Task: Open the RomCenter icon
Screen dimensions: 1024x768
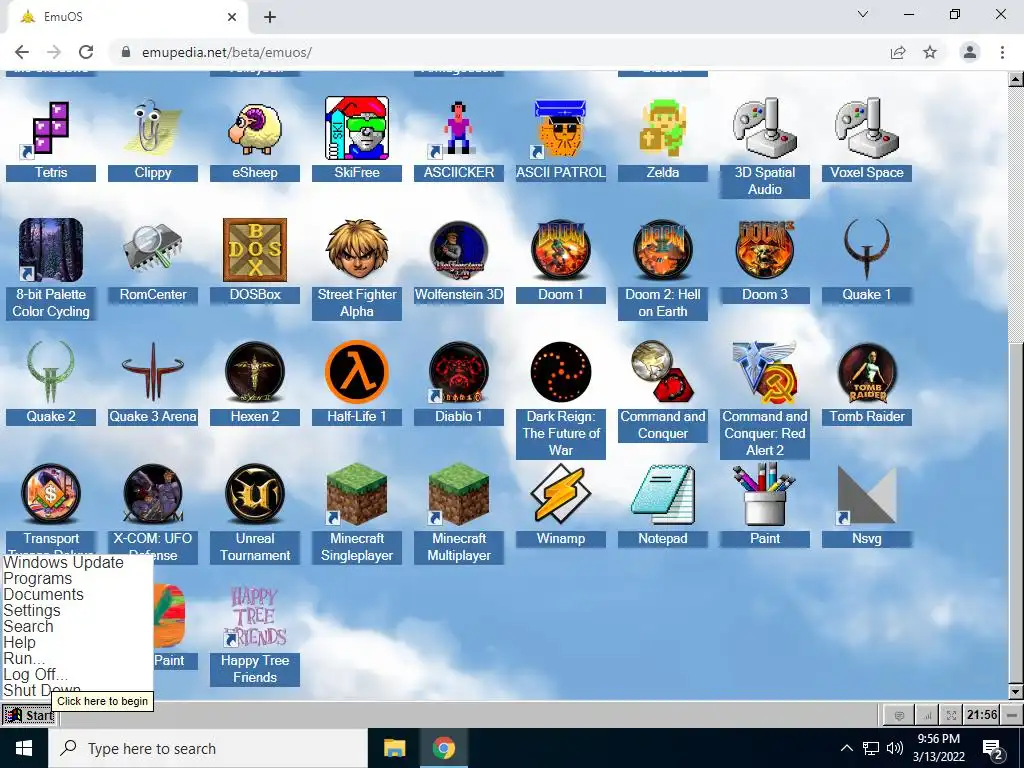Action: coord(153,250)
